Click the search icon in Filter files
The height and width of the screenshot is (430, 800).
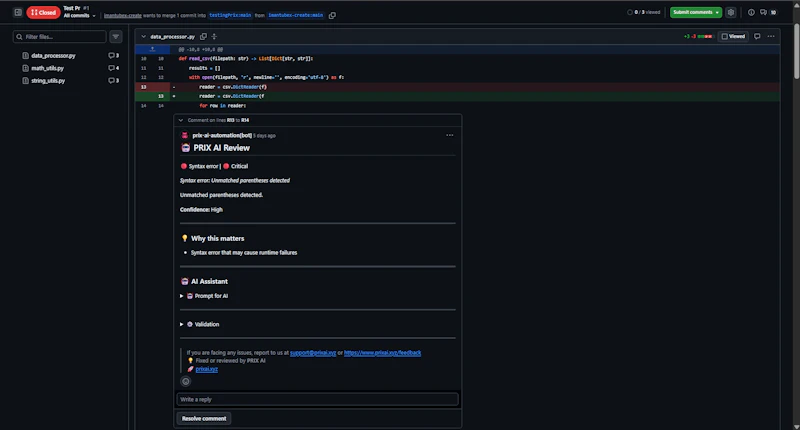[x=19, y=37]
